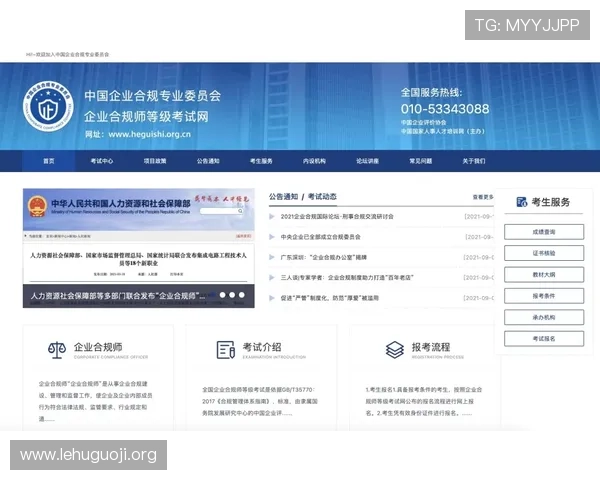The width and height of the screenshot is (600, 480).
Task: Open news 广东深圳:"企业合规办公室"揭牌
Action: (324, 257)
